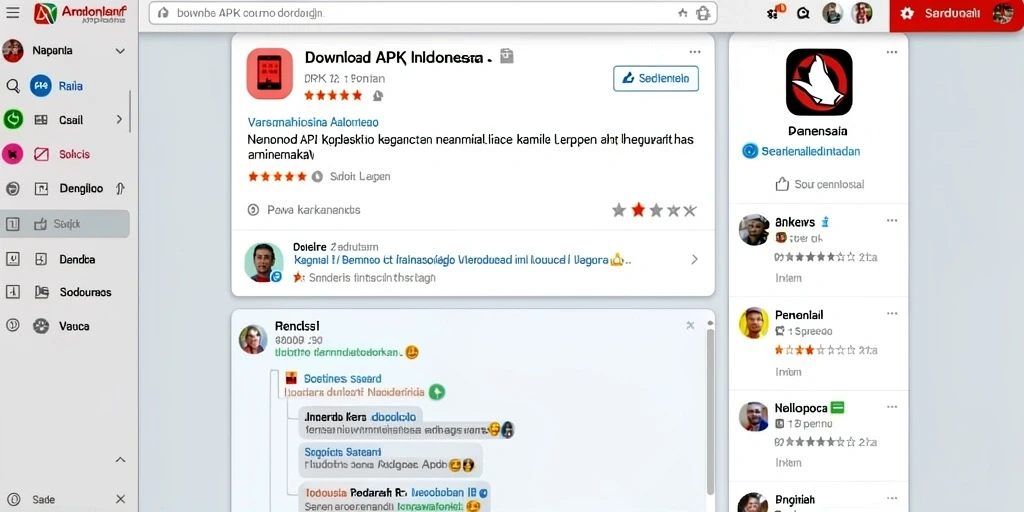Expand the Doieire review with right chevron
The image size is (1024, 512).
click(694, 260)
